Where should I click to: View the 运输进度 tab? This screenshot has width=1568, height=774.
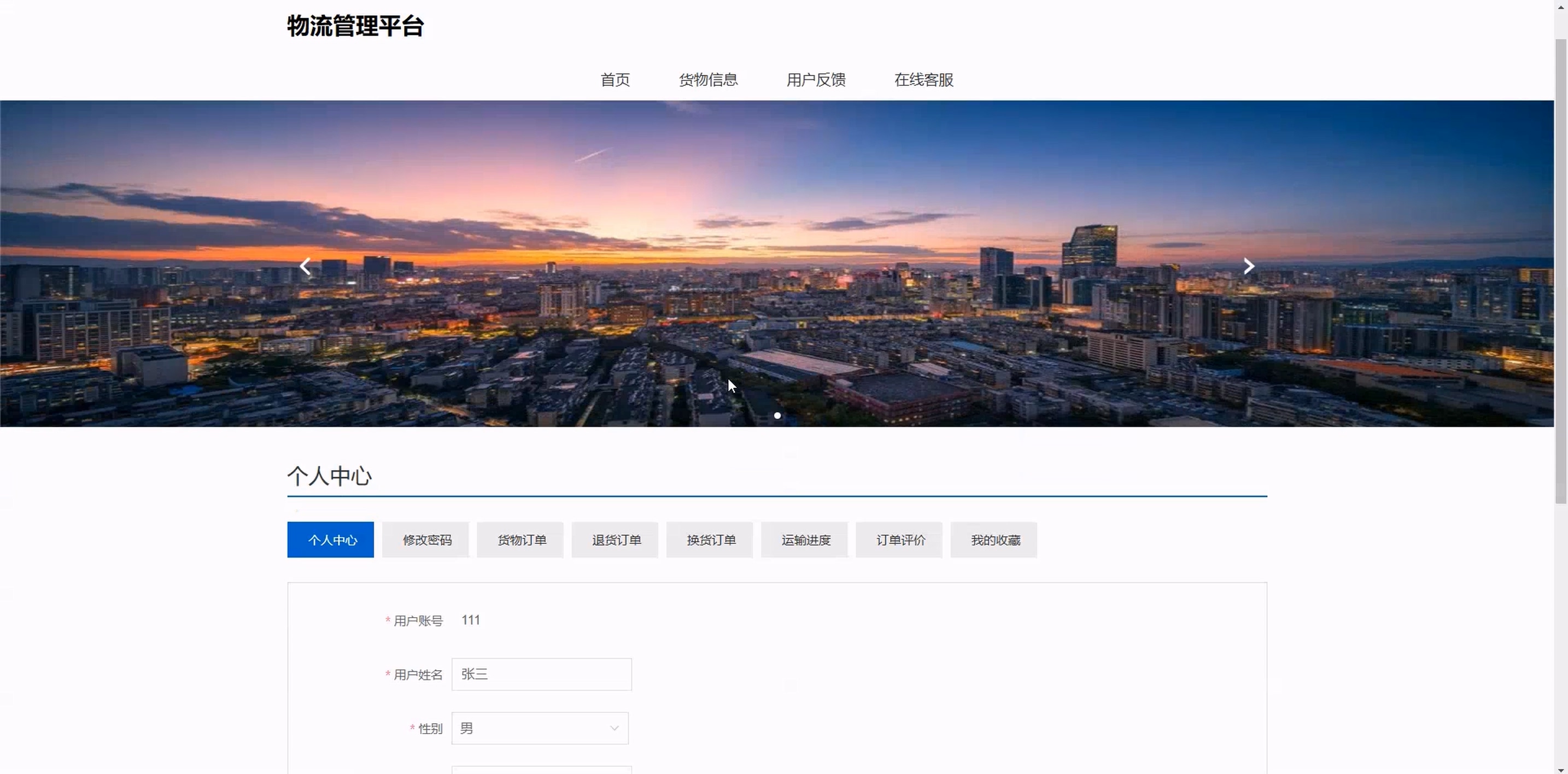(x=805, y=540)
